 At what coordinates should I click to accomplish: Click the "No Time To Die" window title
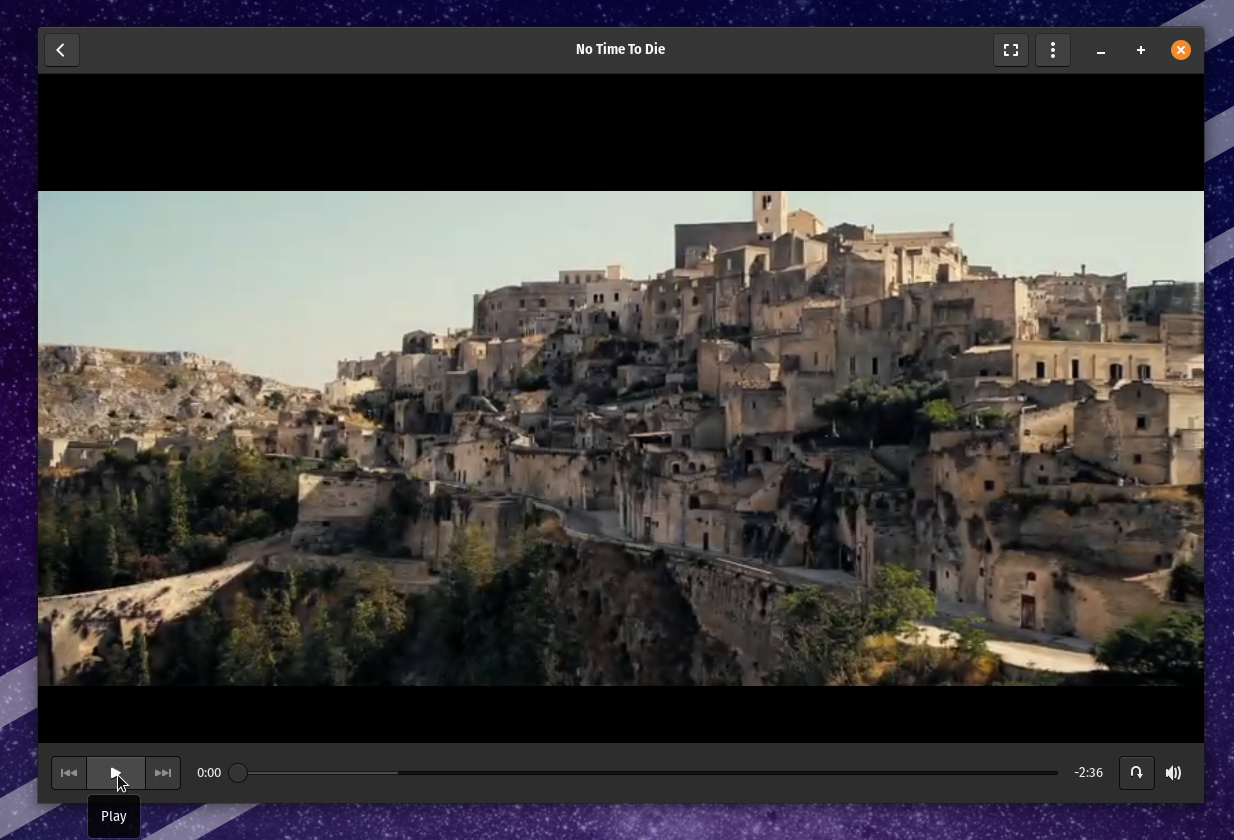(620, 49)
